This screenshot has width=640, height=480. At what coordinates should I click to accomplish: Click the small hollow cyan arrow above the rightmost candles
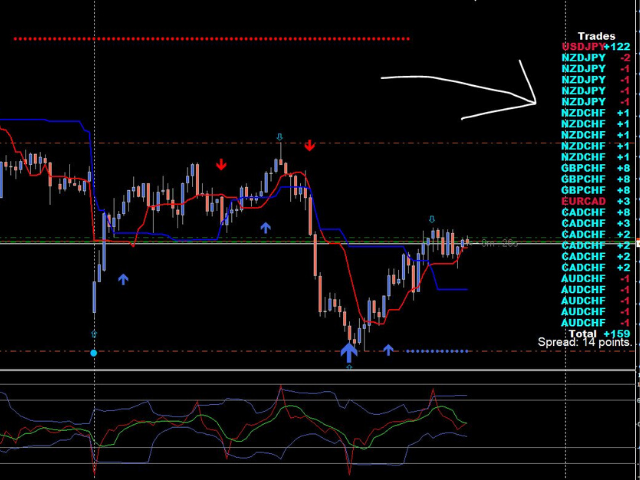click(432, 219)
